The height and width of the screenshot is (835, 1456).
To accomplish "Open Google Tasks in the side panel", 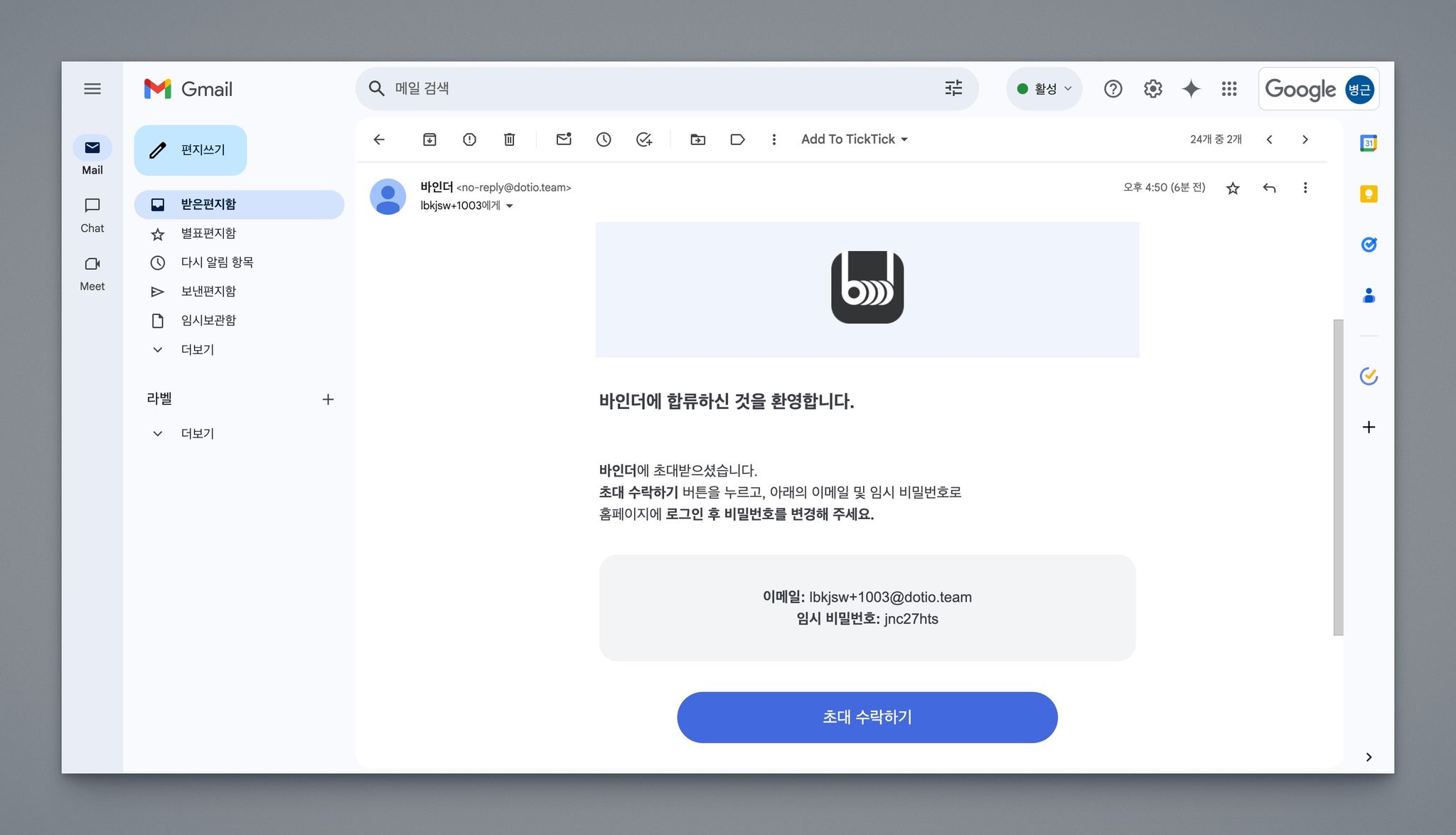I will [x=1369, y=245].
